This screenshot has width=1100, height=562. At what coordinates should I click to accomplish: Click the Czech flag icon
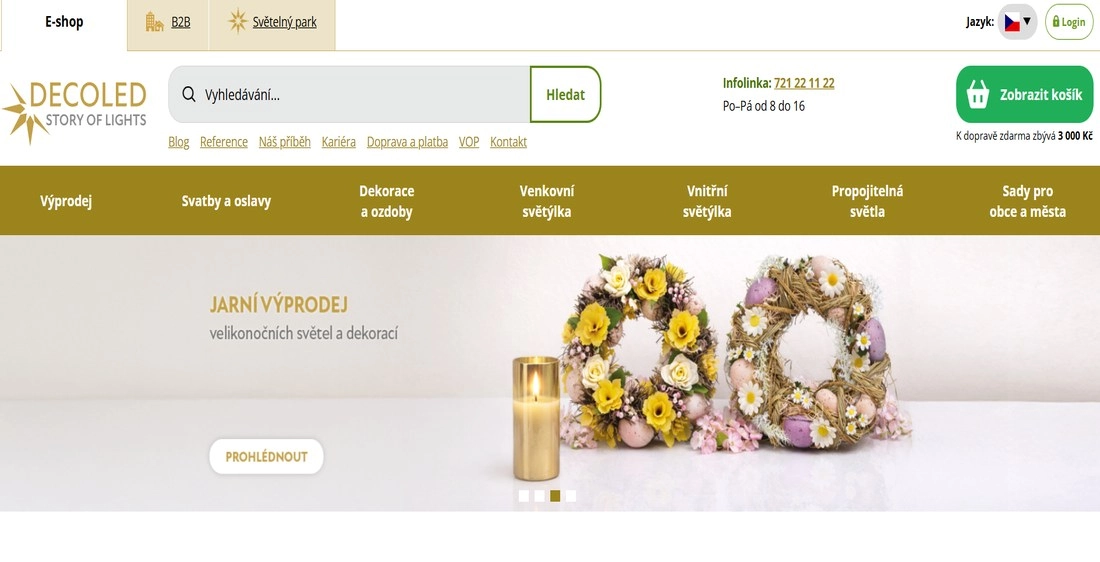[x=1012, y=22]
